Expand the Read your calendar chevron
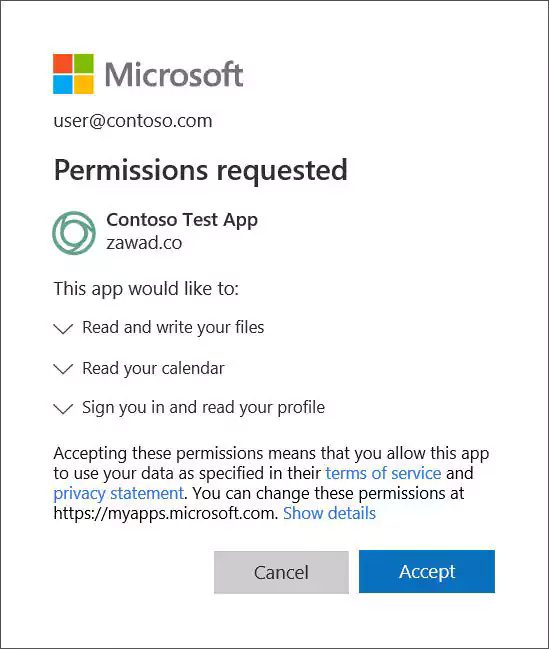Viewport: 549px width, 649px height. pos(63,368)
